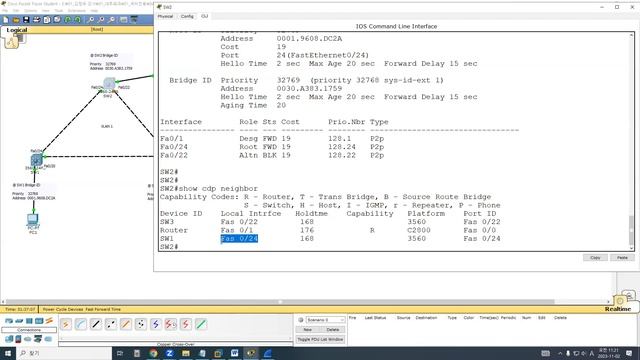Click the Copy icon in main toolbar

pos(47,20)
